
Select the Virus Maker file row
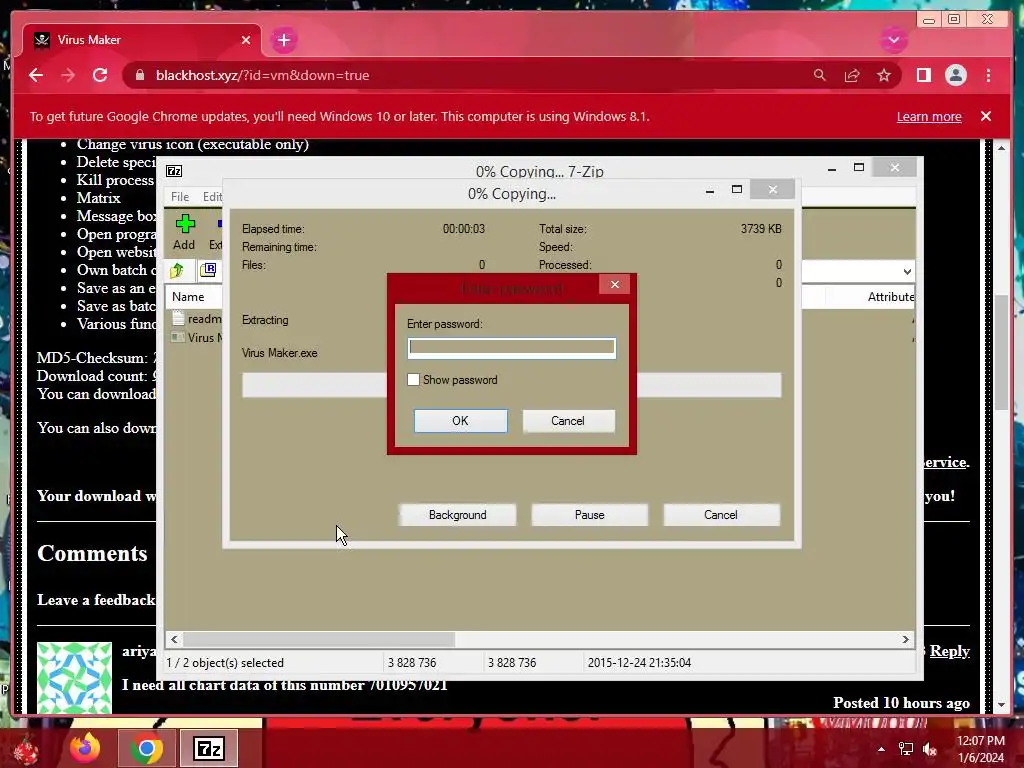click(x=197, y=338)
